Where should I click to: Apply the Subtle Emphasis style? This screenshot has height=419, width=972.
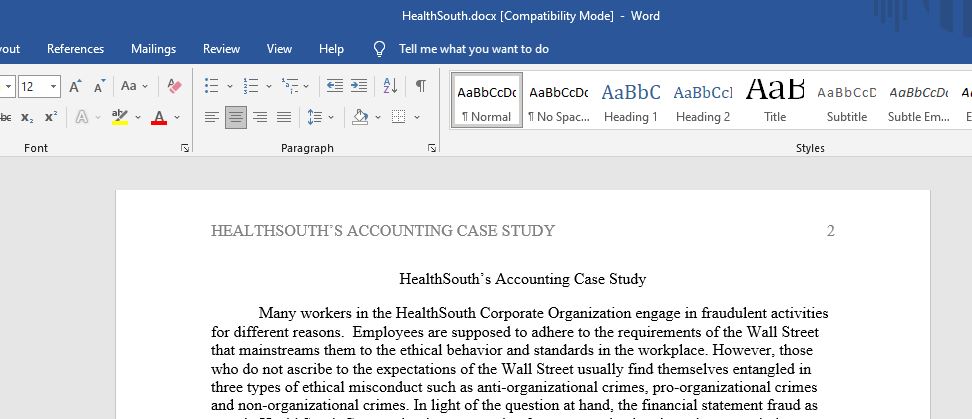tap(919, 99)
